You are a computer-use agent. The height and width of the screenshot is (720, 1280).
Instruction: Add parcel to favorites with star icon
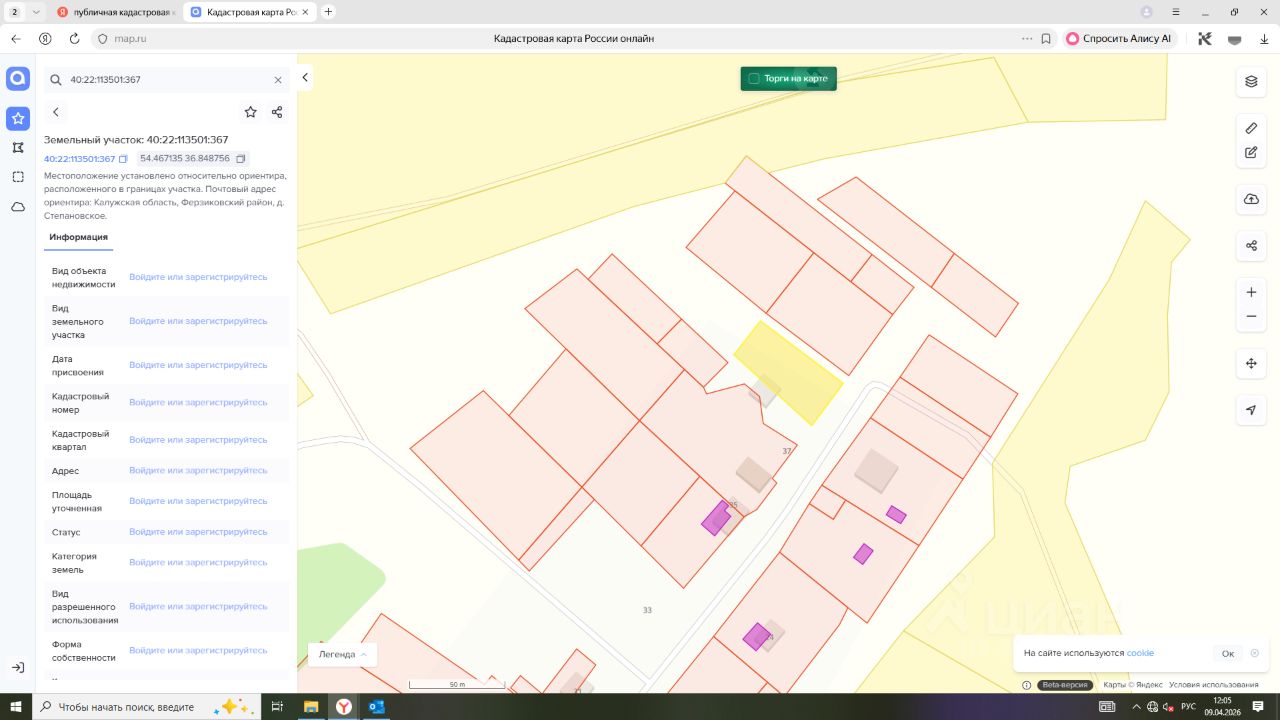coord(250,112)
